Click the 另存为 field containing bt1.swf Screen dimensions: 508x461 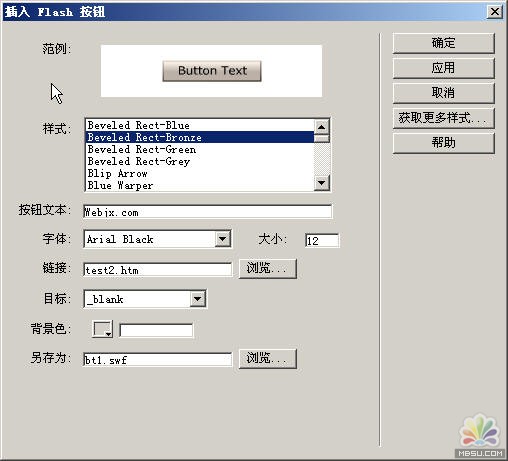pyautogui.click(x=157, y=360)
